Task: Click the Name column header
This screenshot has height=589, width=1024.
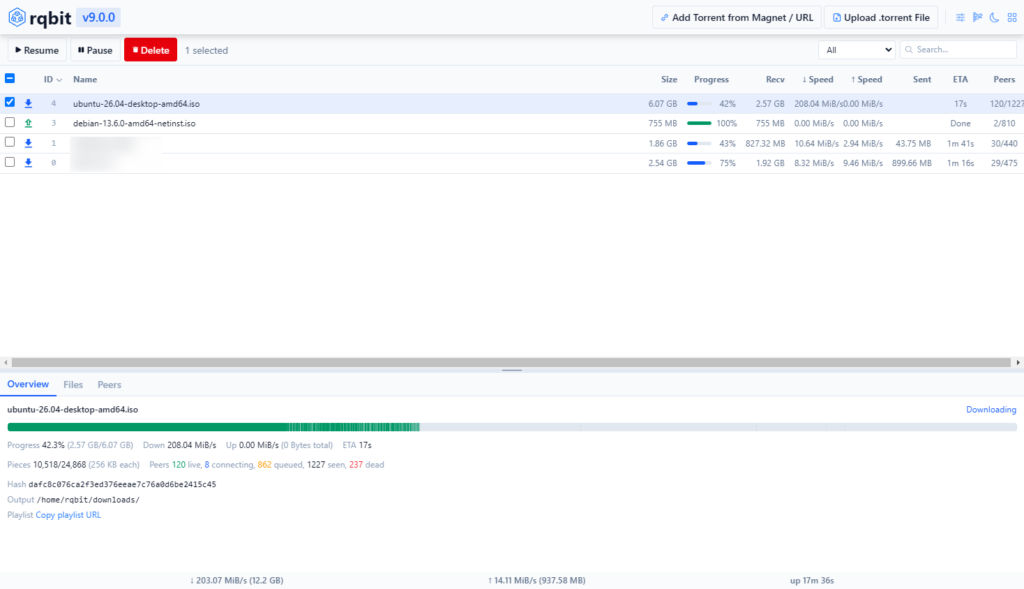Action: 85,80
